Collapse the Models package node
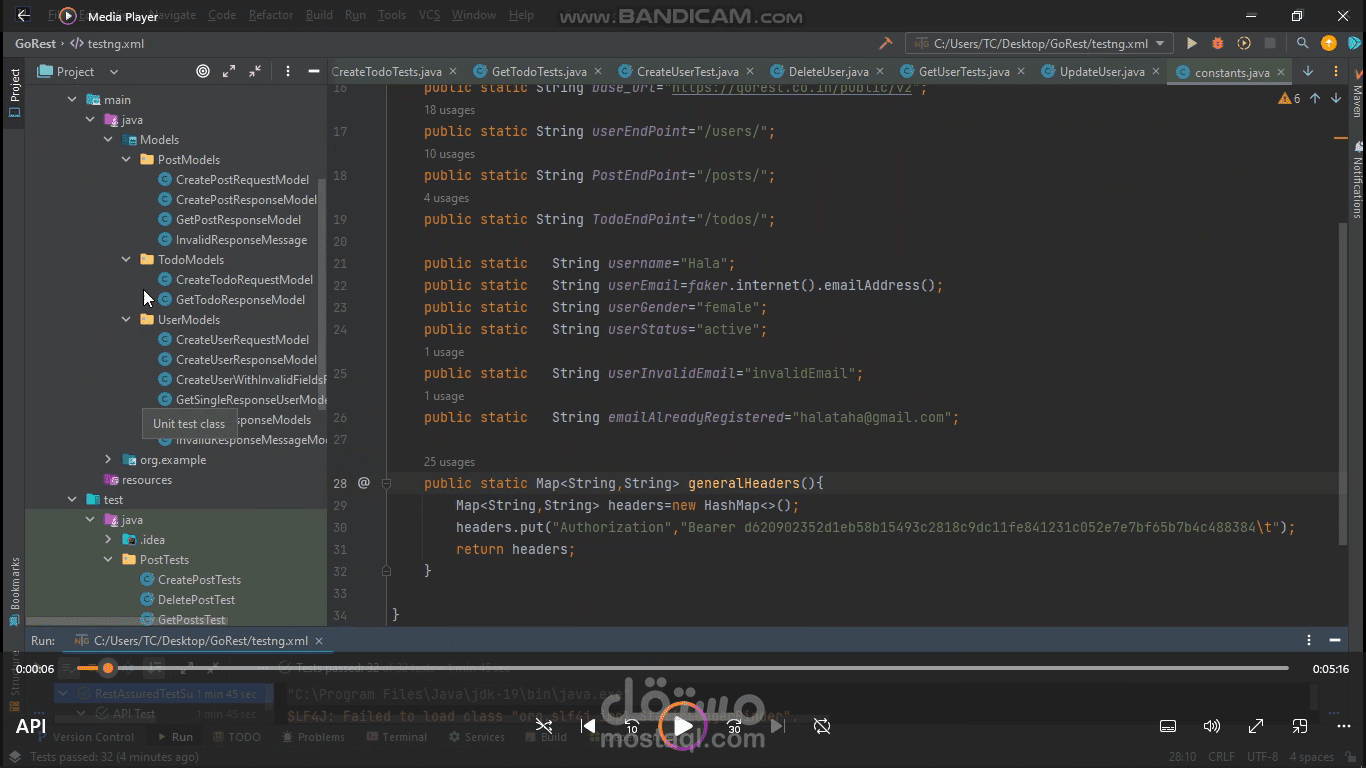 click(108, 140)
